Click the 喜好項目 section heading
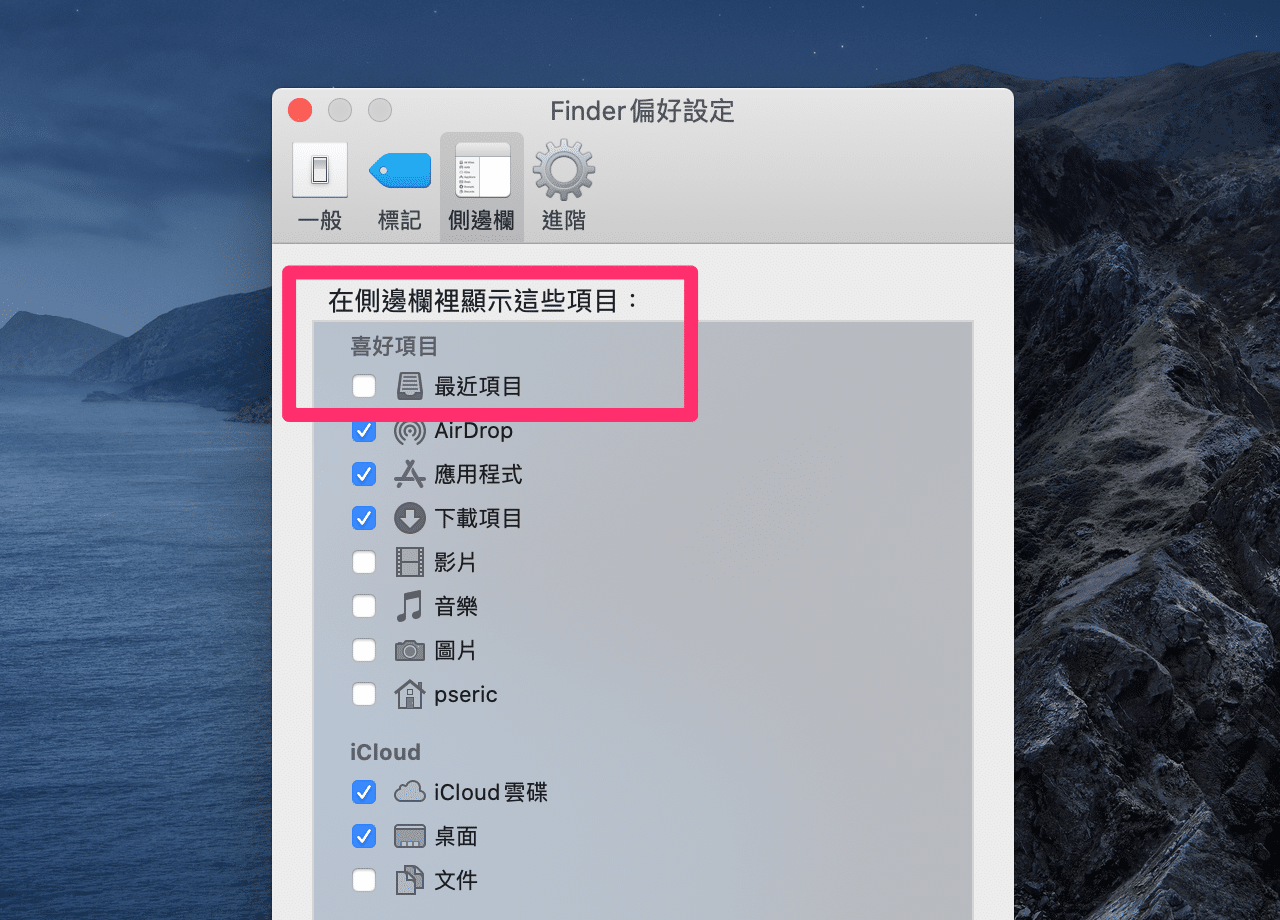1280x920 pixels. 394,346
